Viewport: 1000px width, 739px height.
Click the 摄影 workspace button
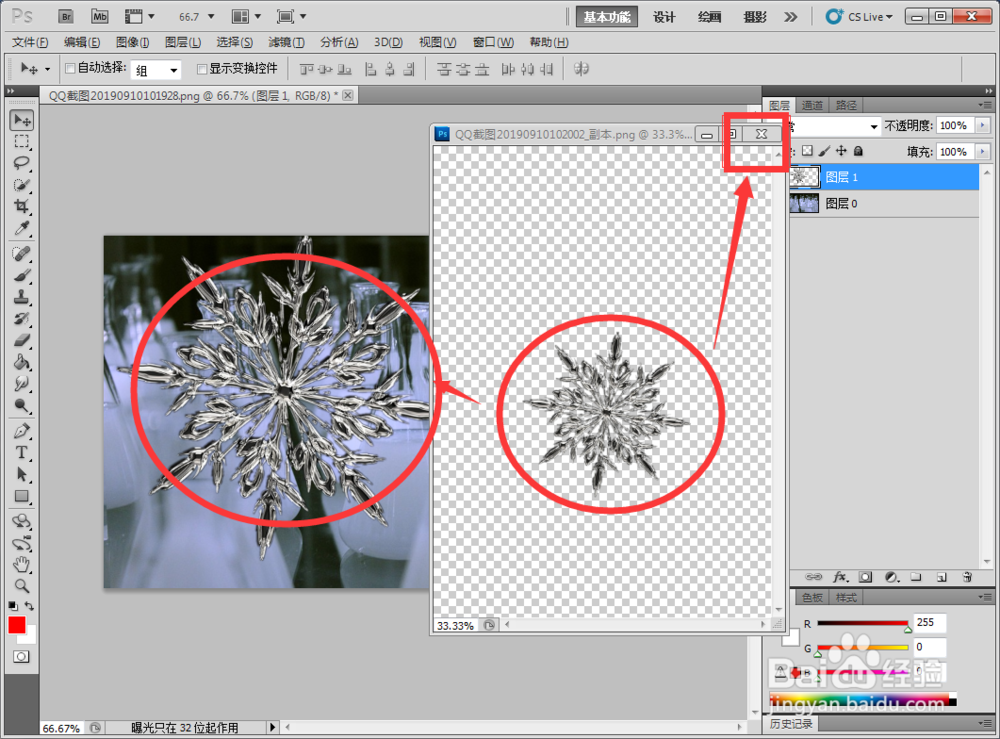(753, 16)
